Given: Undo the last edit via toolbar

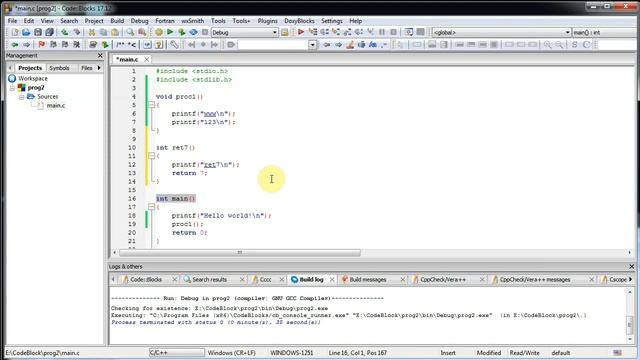Looking at the screenshot, I should tap(64, 32).
